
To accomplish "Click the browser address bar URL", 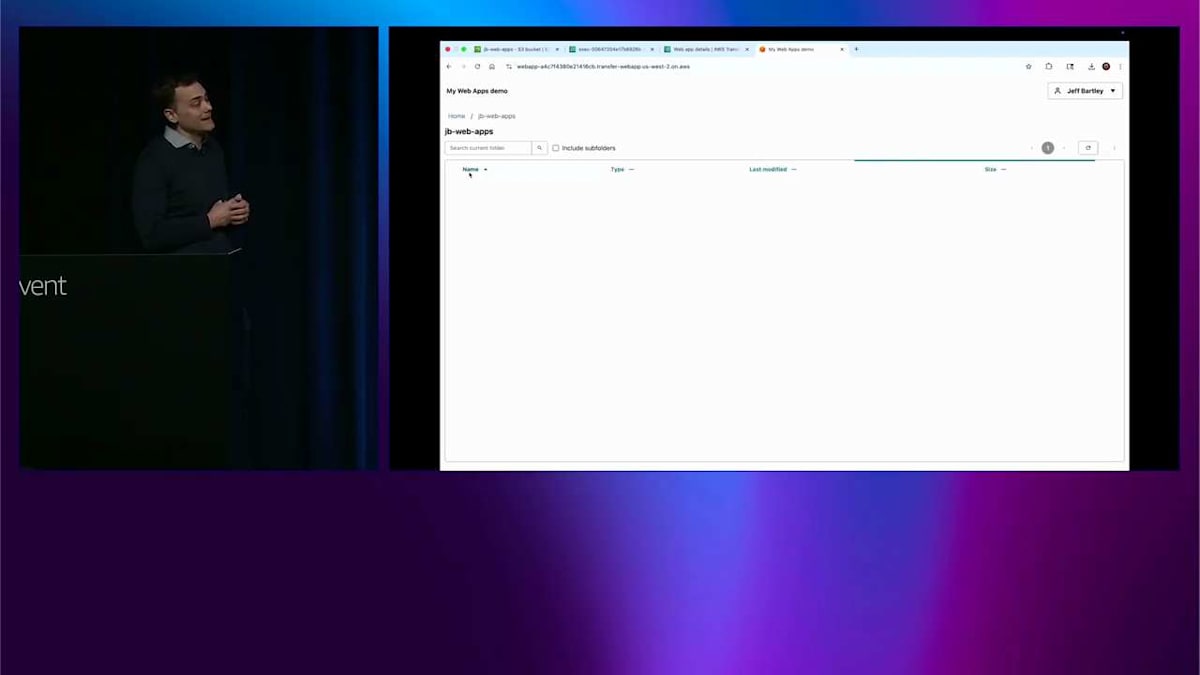I will point(603,67).
